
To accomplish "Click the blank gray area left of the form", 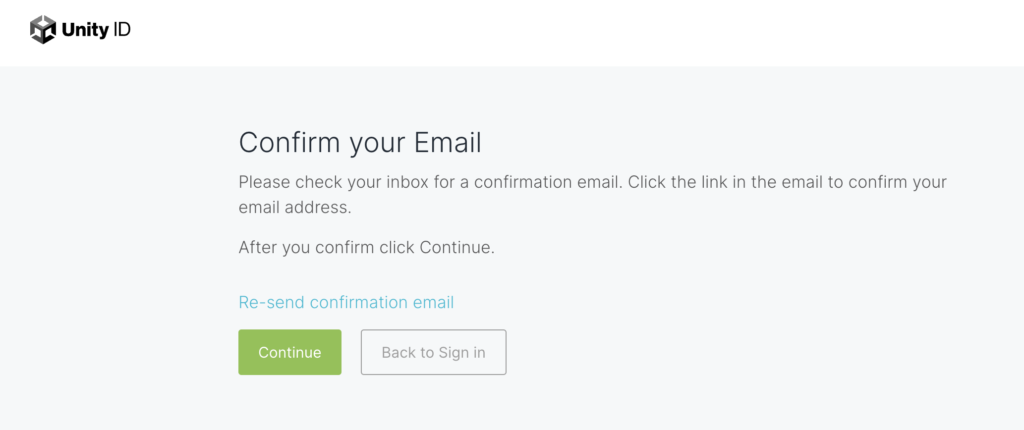I will click(x=110, y=250).
